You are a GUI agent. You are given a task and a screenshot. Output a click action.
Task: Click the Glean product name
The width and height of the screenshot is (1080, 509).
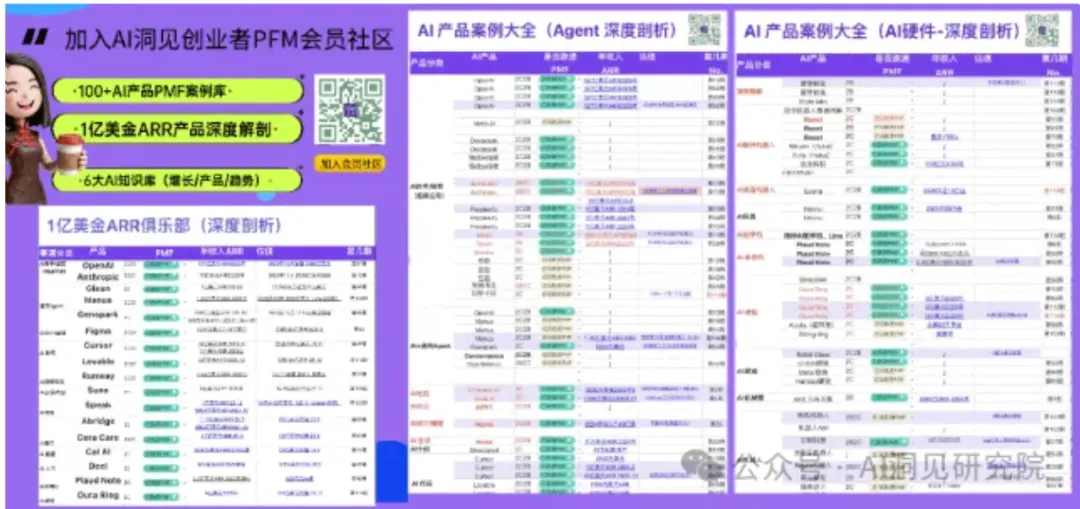98,289
